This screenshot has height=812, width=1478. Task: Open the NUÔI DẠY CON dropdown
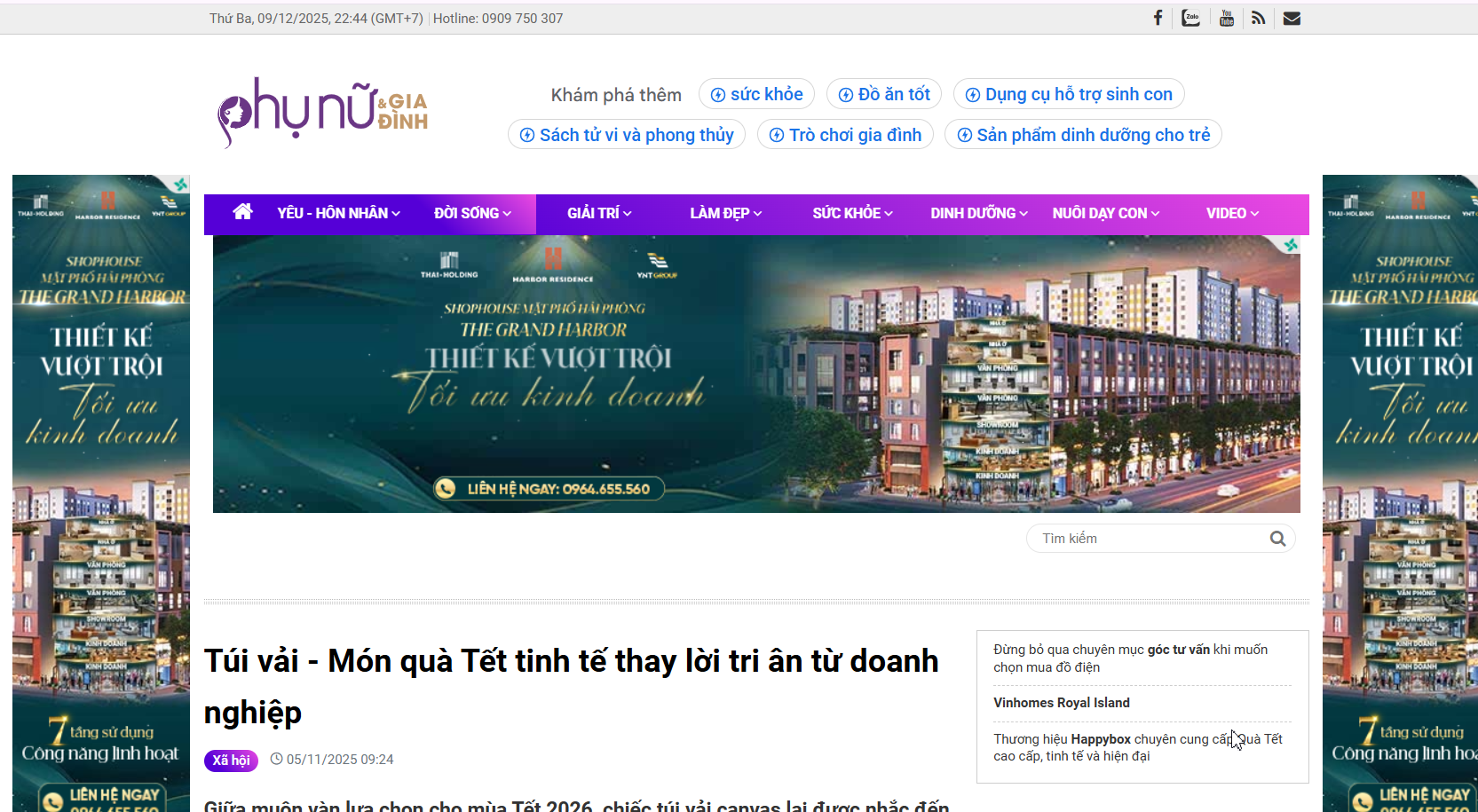pos(1105,213)
